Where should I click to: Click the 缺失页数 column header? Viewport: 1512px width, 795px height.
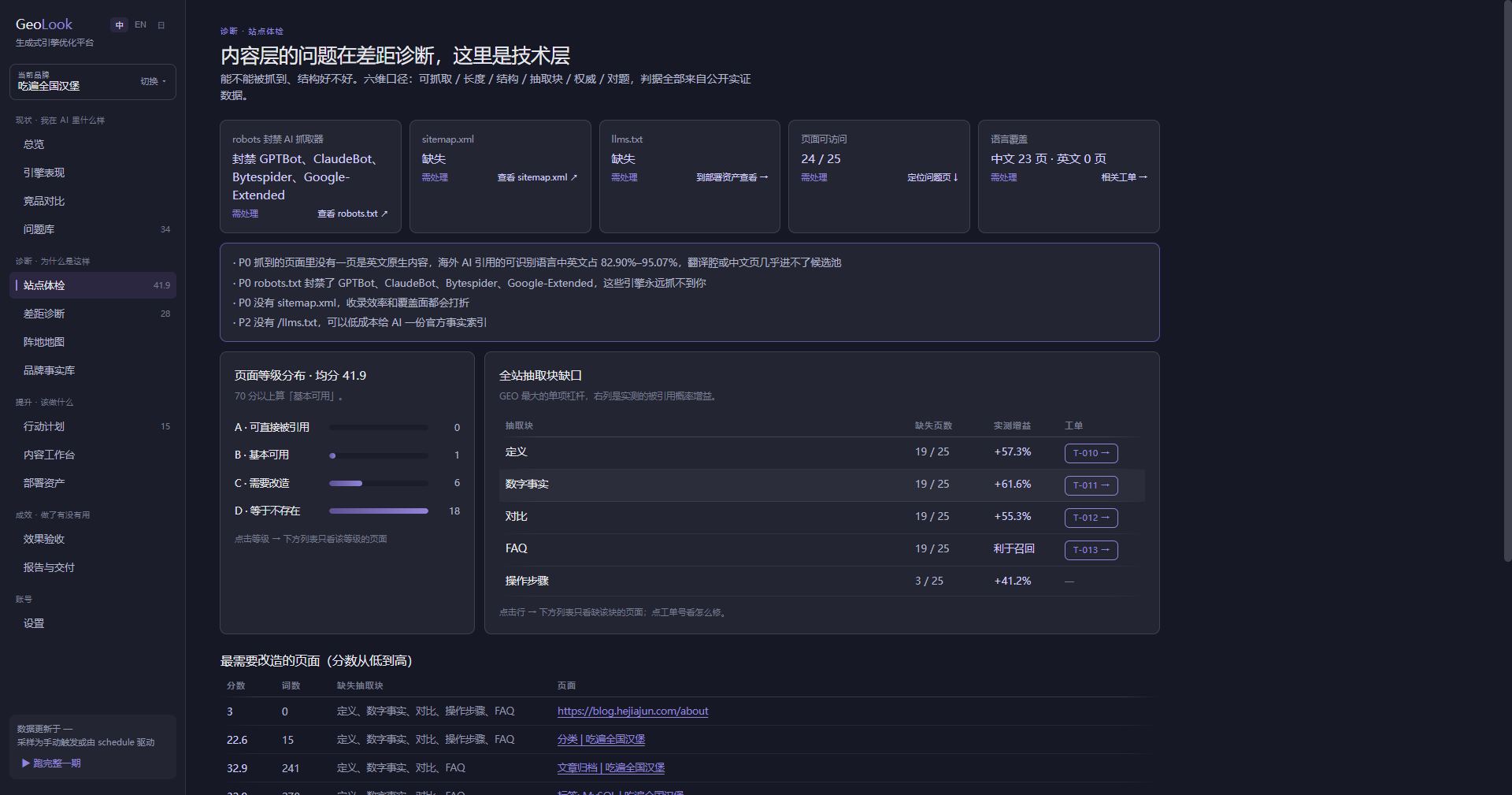point(933,425)
